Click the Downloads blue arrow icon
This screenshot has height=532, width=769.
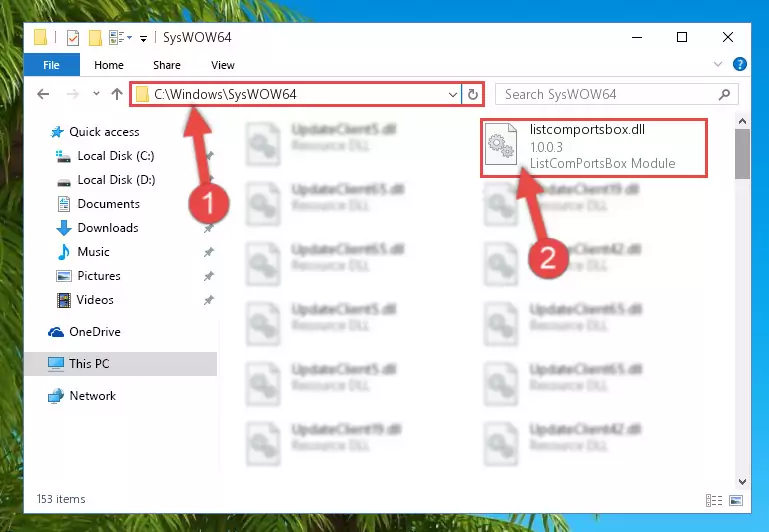(64, 228)
